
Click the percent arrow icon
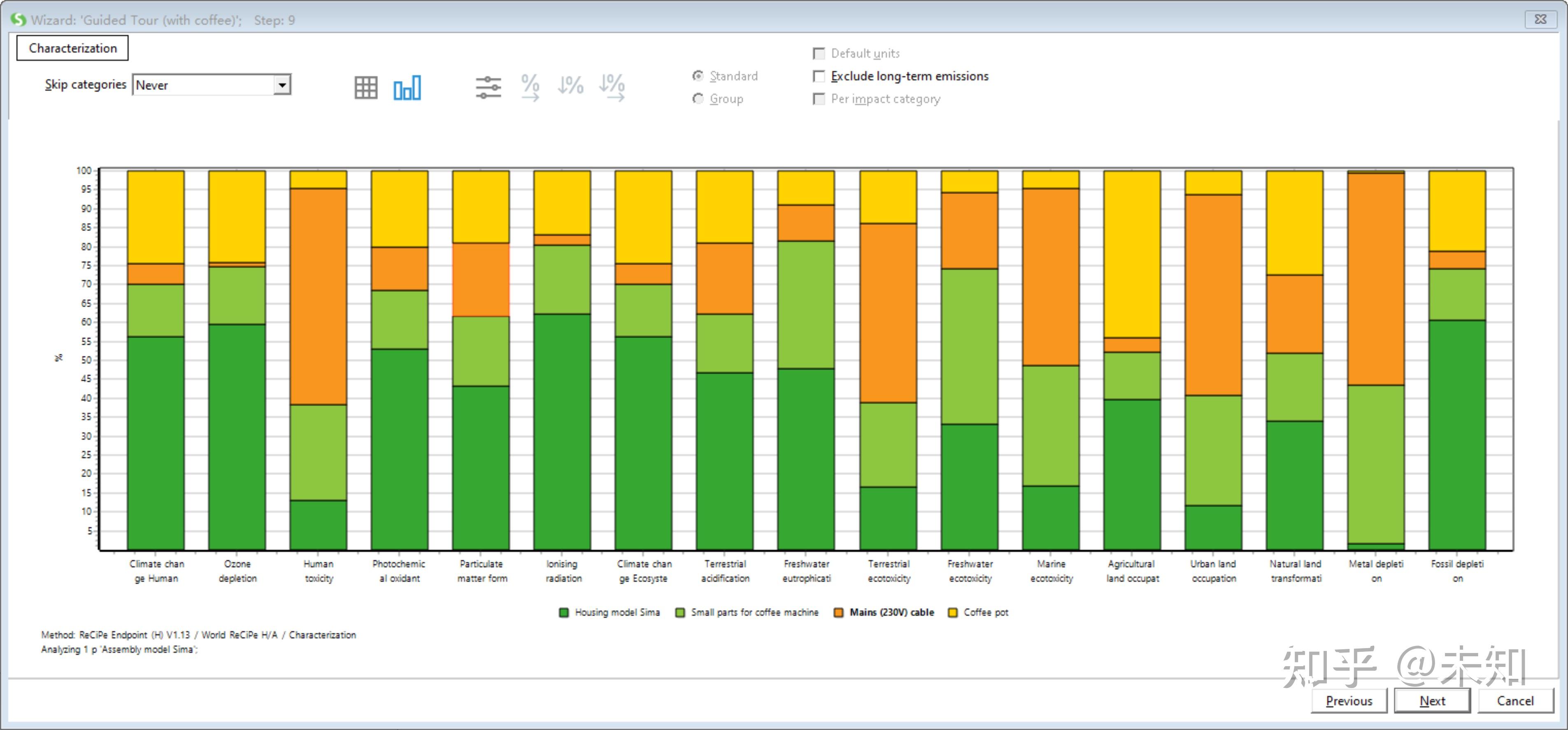point(530,88)
